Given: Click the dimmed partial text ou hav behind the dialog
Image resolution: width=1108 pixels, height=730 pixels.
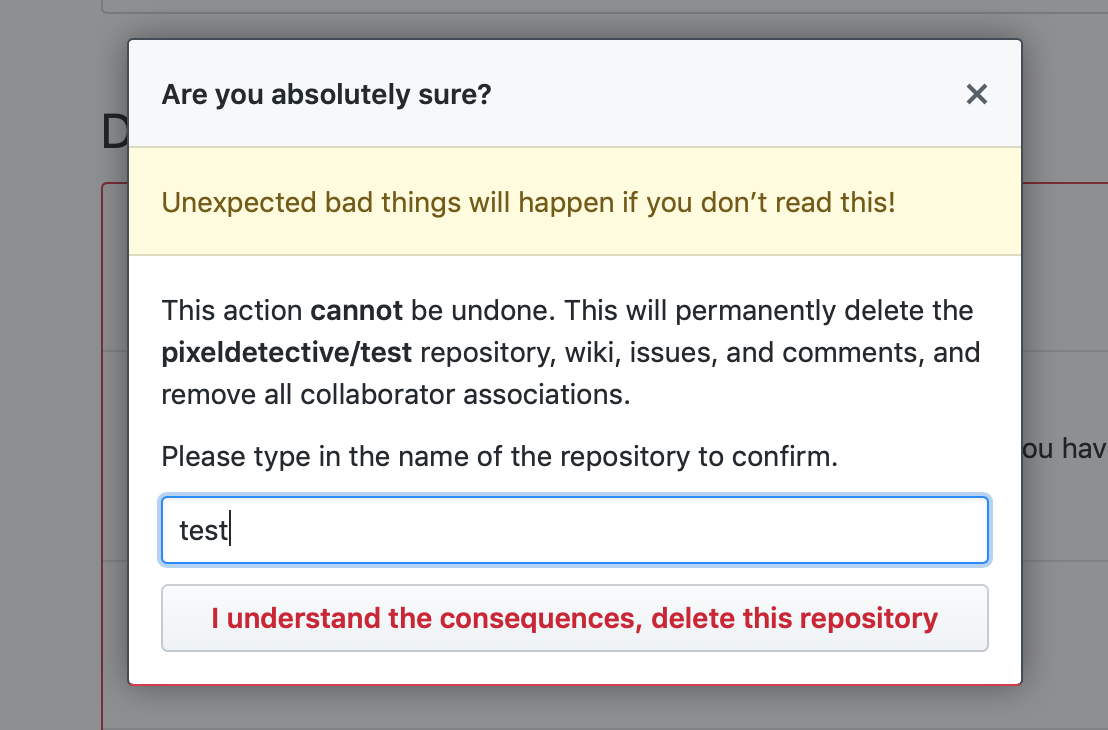Looking at the screenshot, I should pyautogui.click(x=1064, y=449).
